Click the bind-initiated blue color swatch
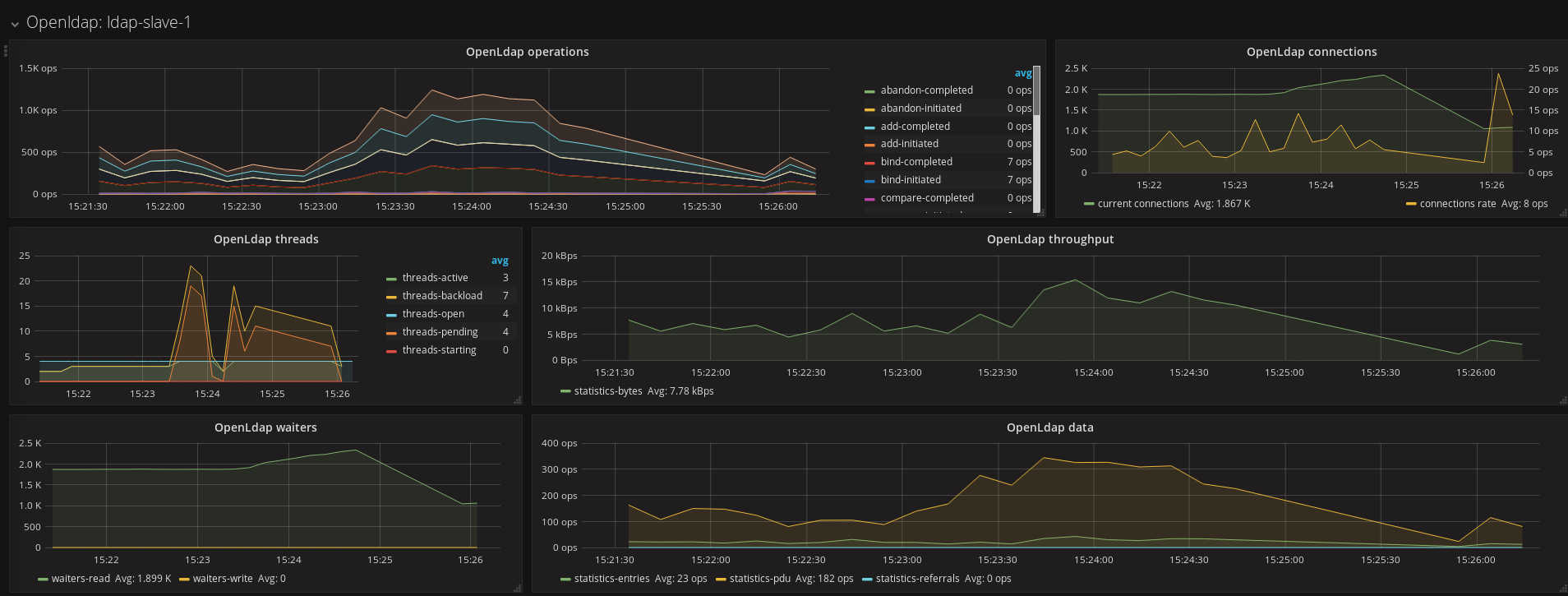Screen dimensions: 1568x596 (869, 181)
